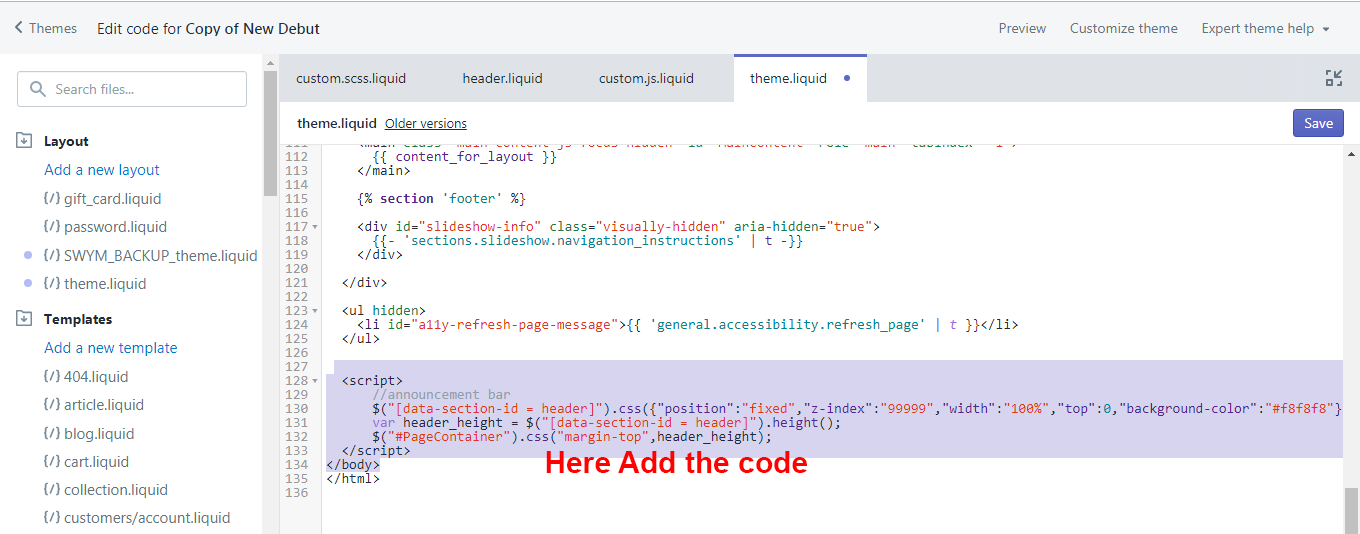Click Add a new template

pos(111,348)
